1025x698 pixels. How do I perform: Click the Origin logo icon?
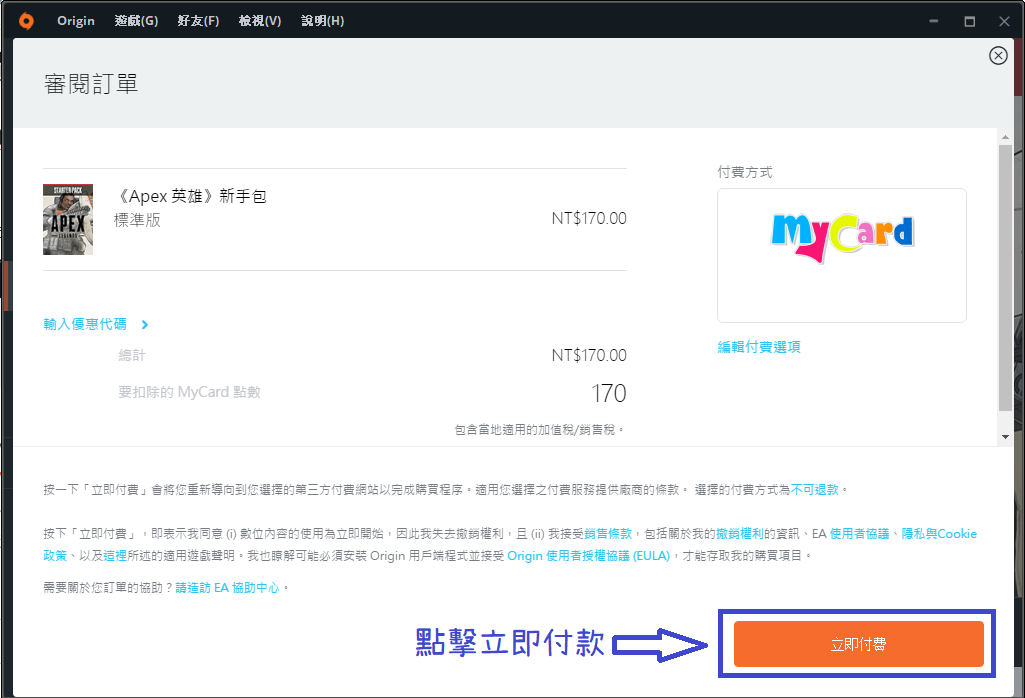coord(26,21)
